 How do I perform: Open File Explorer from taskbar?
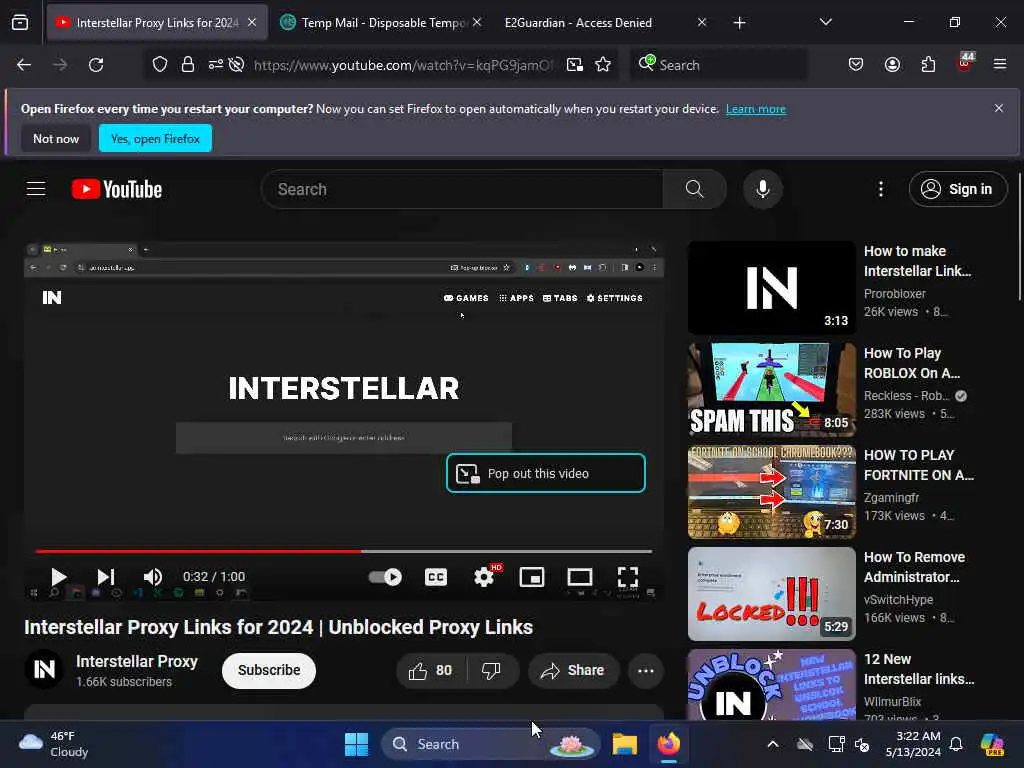[x=624, y=744]
